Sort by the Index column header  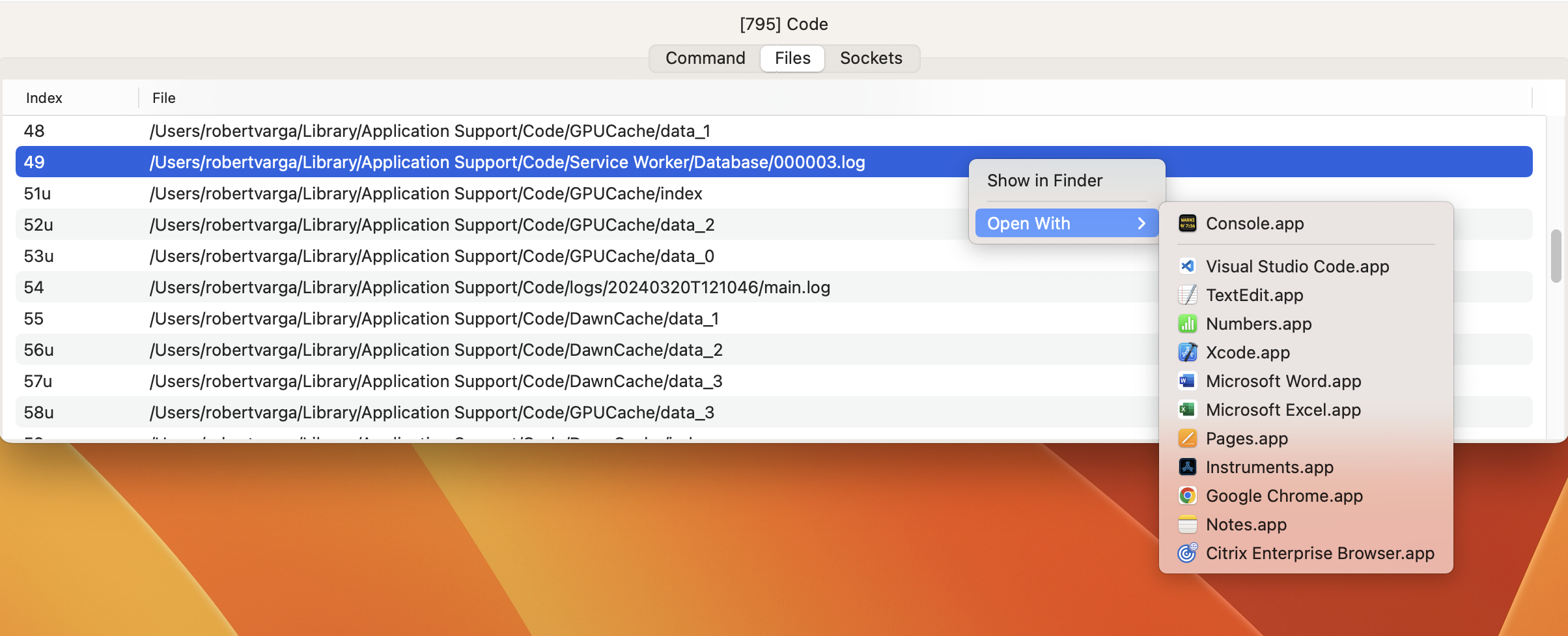pos(44,98)
